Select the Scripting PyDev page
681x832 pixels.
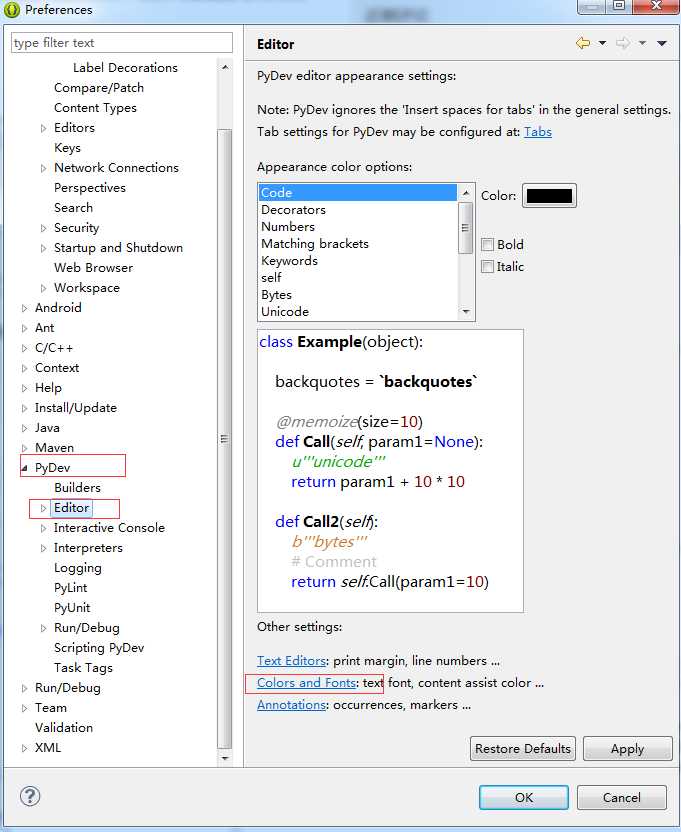[x=99, y=648]
